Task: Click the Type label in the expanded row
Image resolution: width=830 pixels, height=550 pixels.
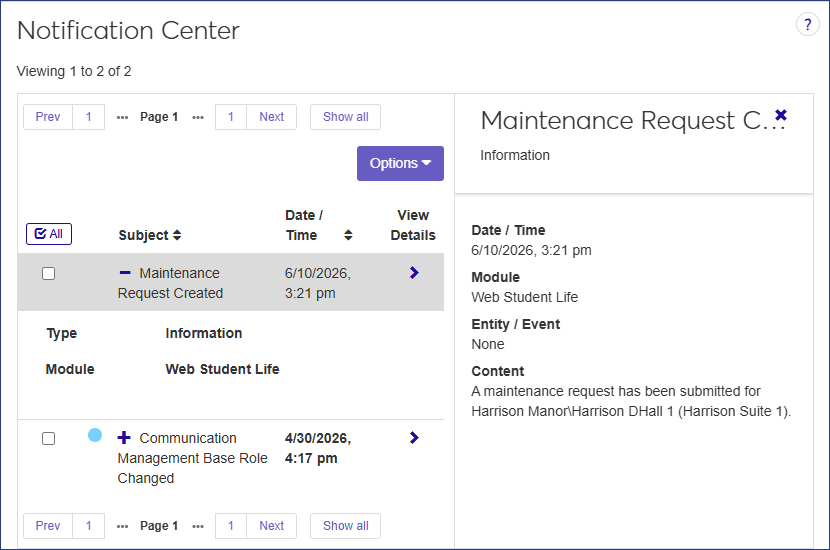Action: coord(61,333)
